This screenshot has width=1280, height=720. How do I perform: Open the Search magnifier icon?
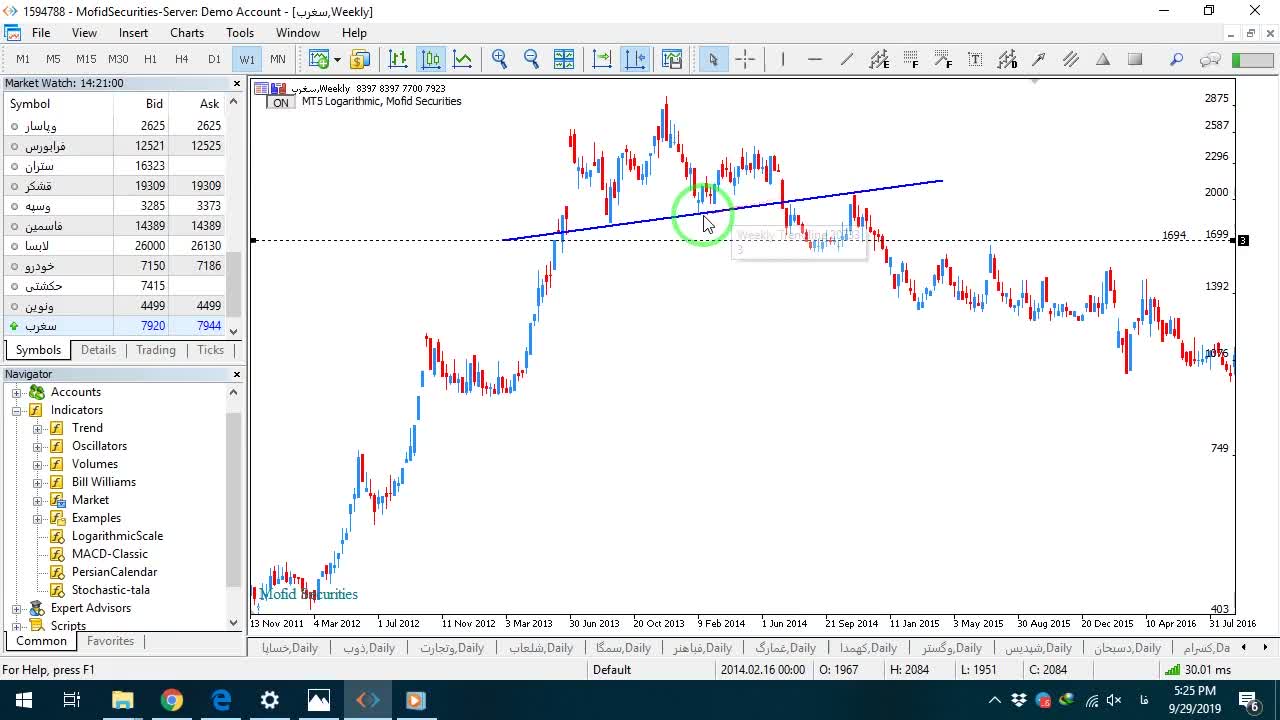point(1177,59)
